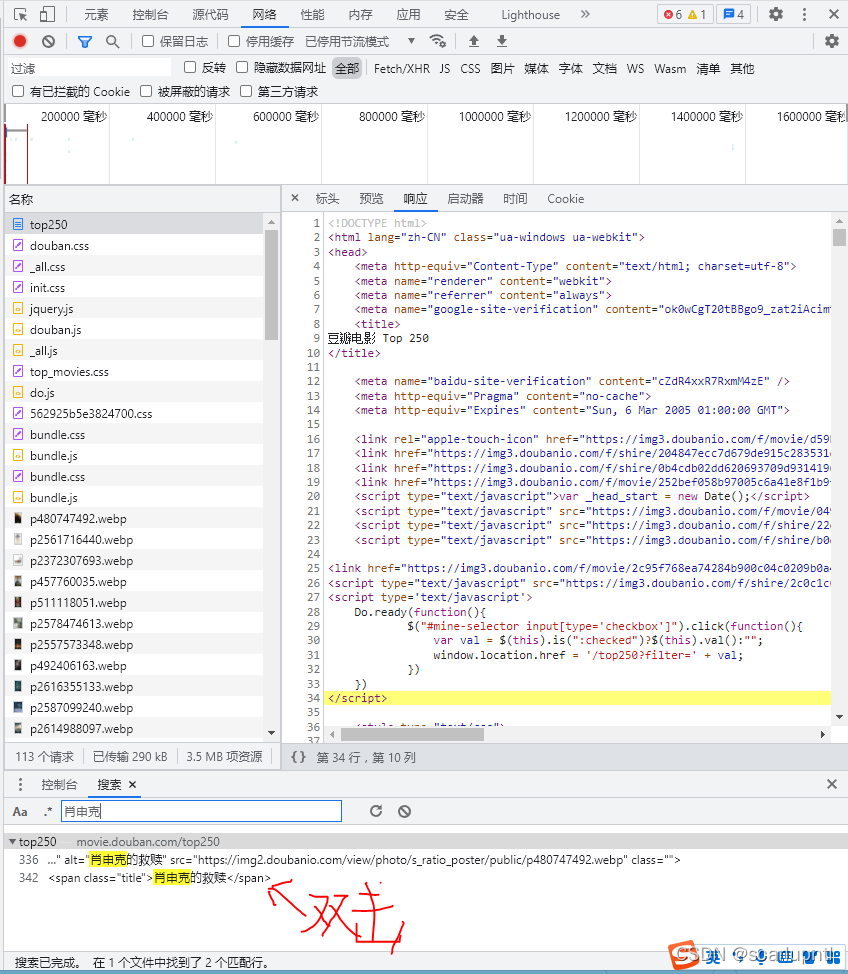Filter requests by Fetch/XHR

(x=401, y=68)
